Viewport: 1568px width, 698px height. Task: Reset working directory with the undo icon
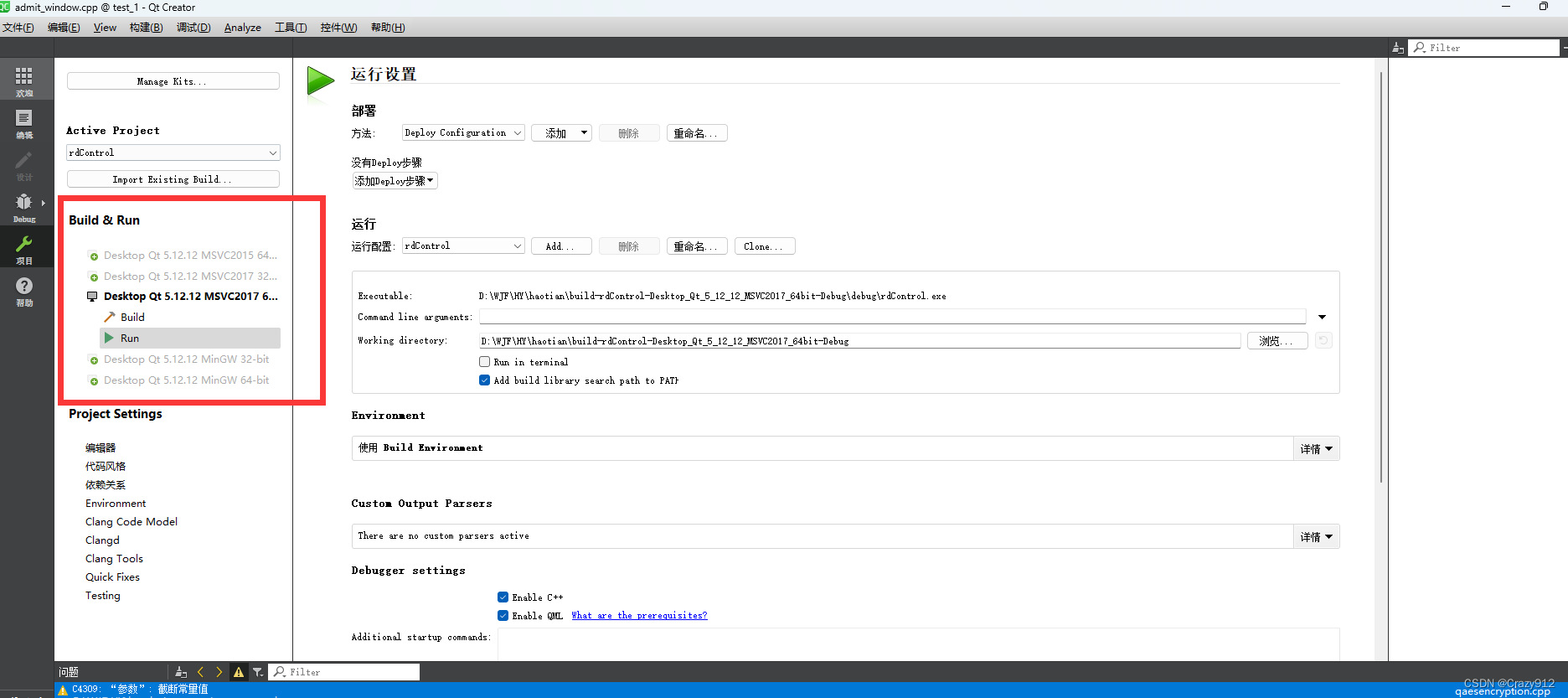1323,340
